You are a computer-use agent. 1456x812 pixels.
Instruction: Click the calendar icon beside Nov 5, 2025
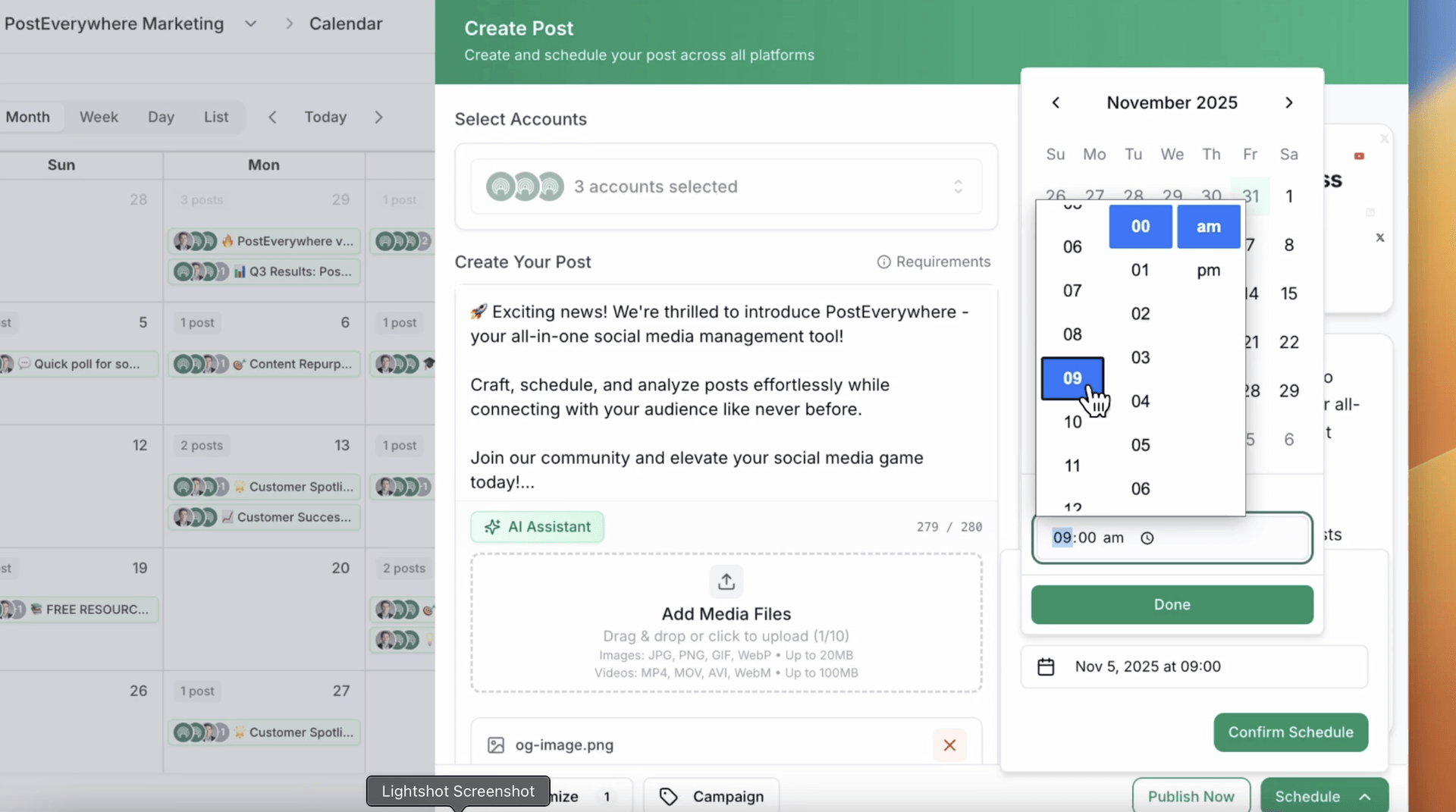(1046, 666)
